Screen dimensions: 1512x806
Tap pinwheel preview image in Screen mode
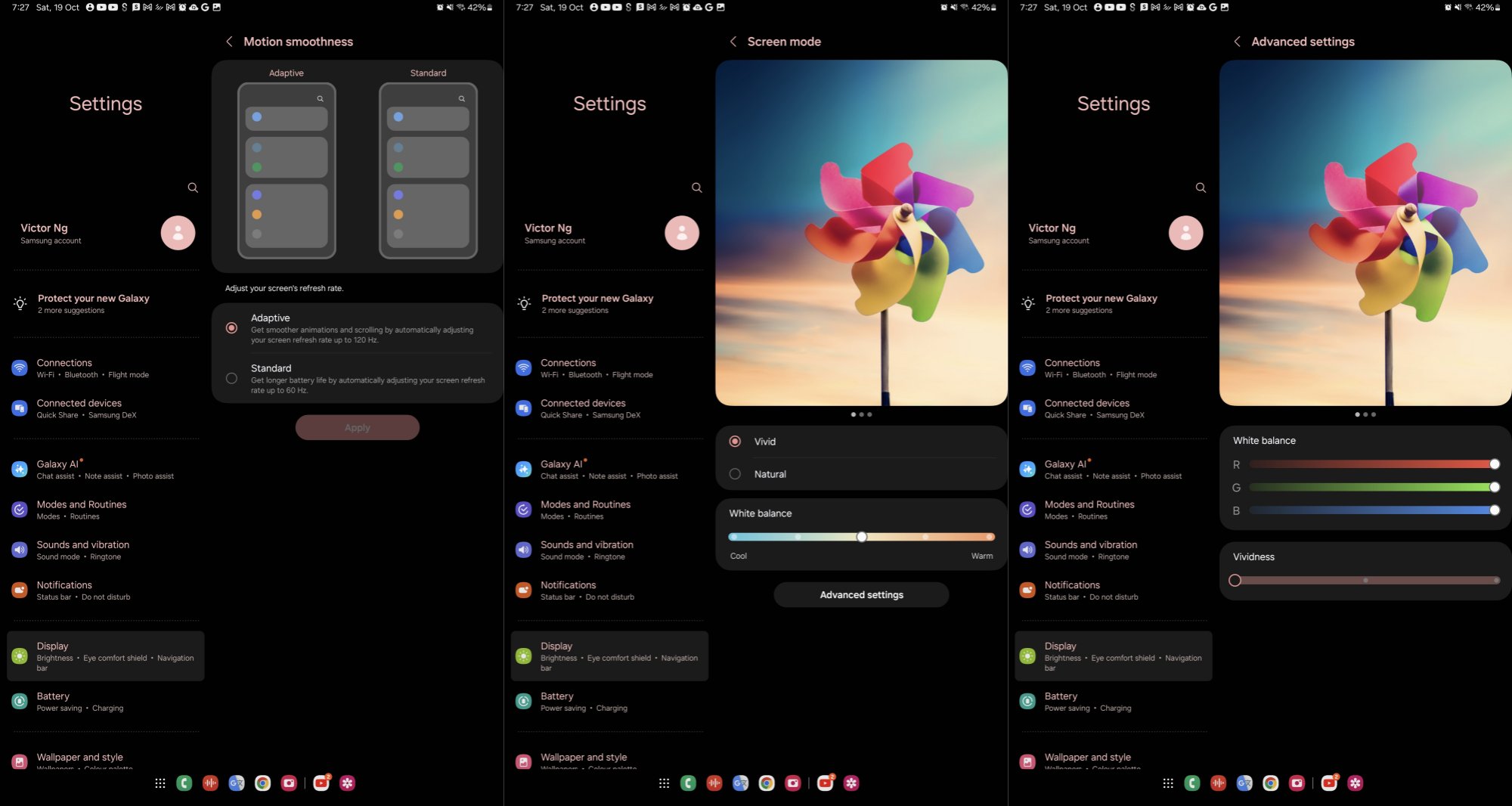(861, 233)
